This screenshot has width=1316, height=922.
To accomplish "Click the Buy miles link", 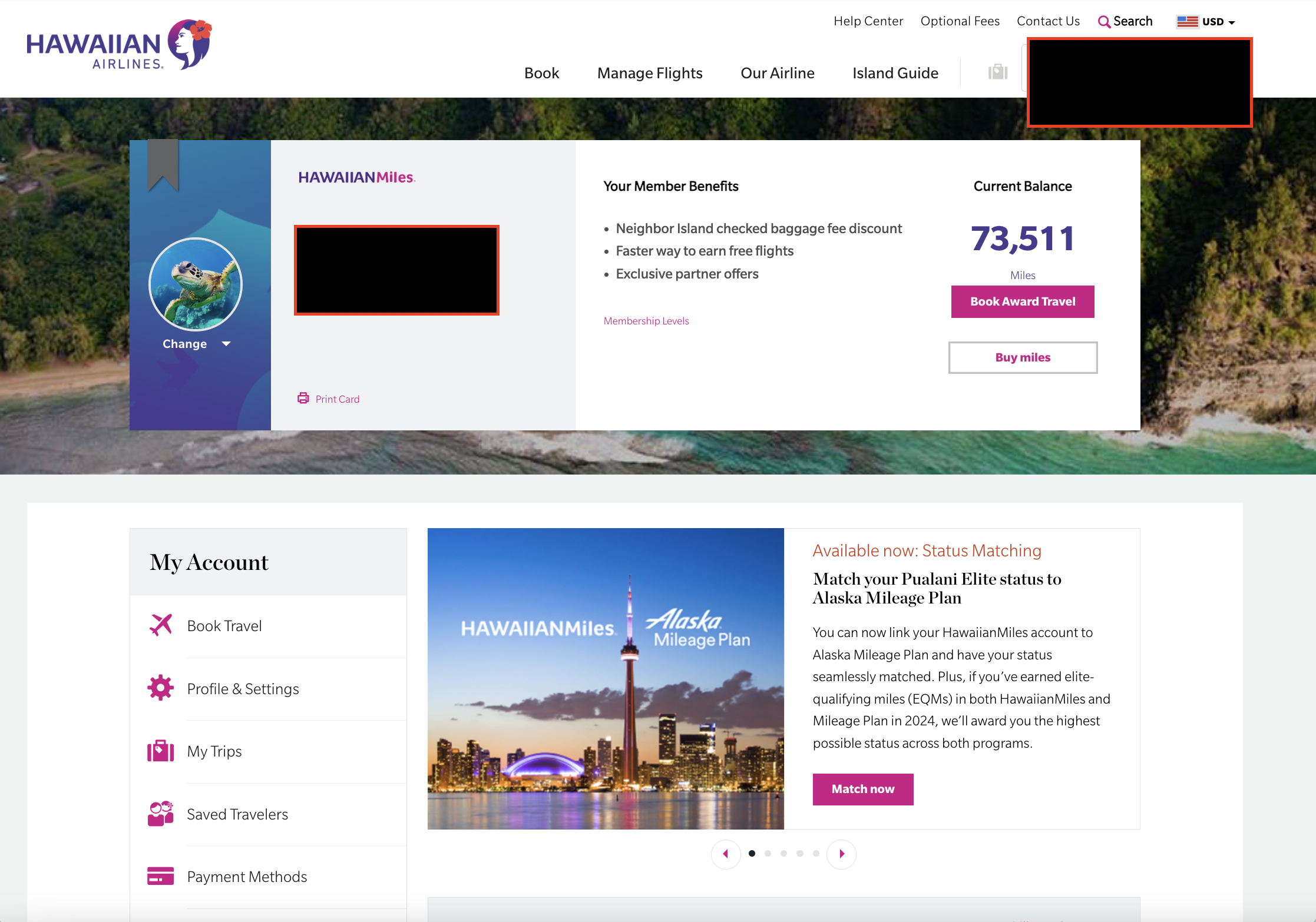I will coord(1022,357).
